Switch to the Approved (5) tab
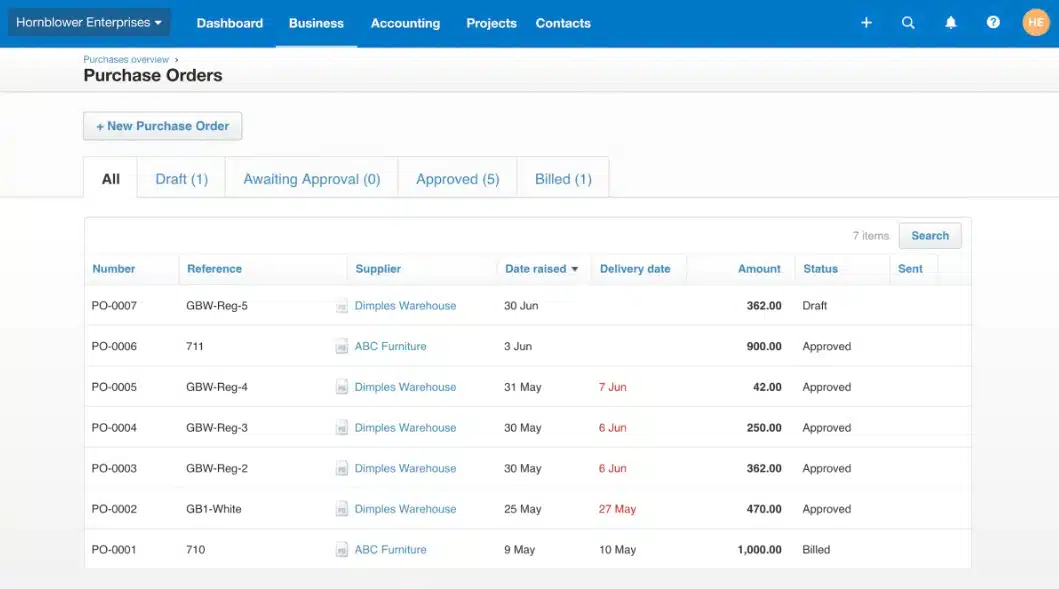Image resolution: width=1059 pixels, height=589 pixels. tap(457, 178)
